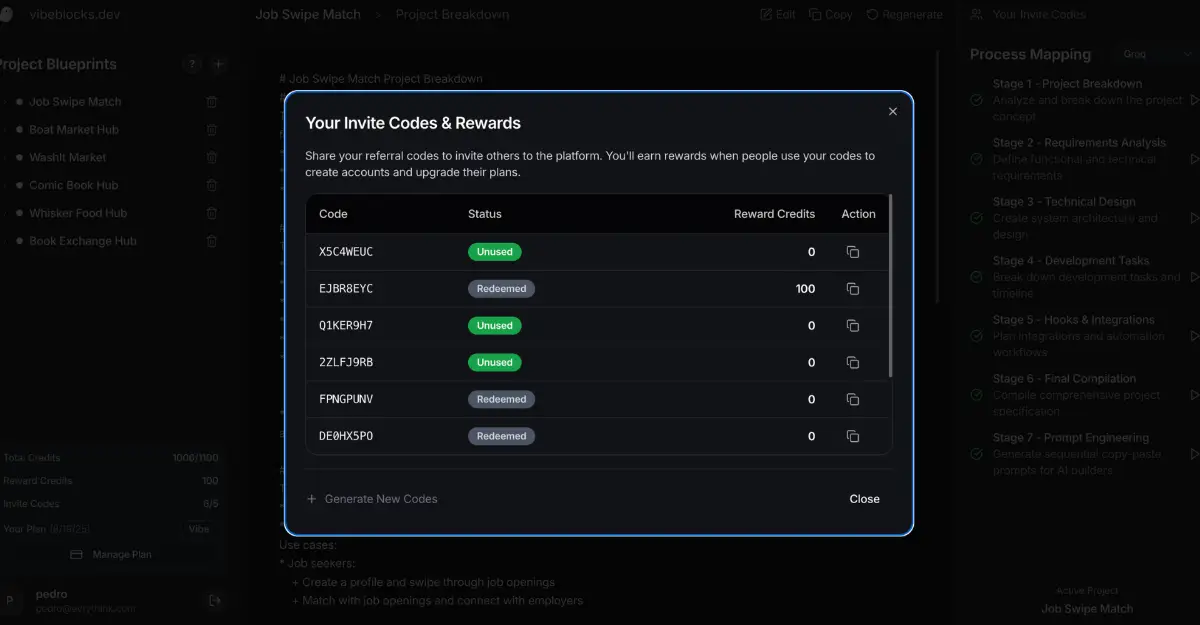Copy the Q1KER9H7 invite code
1200x625 pixels.
(x=852, y=326)
